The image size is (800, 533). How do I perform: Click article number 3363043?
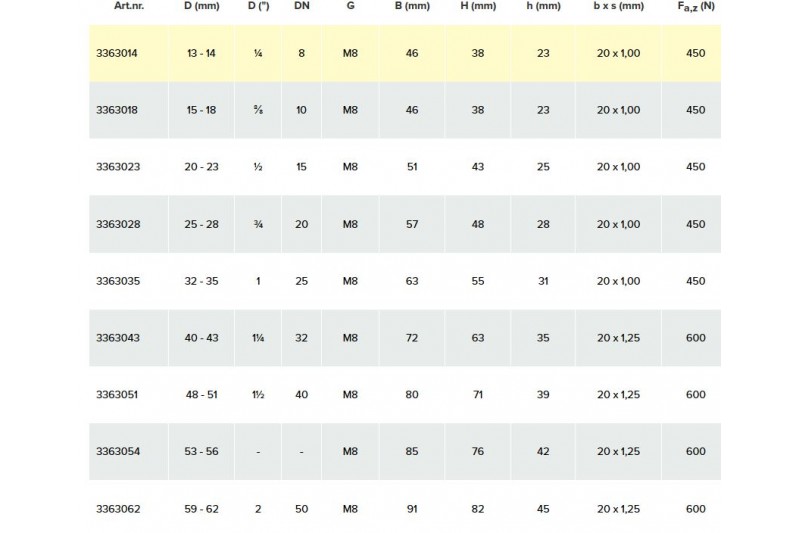pyautogui.click(x=118, y=338)
